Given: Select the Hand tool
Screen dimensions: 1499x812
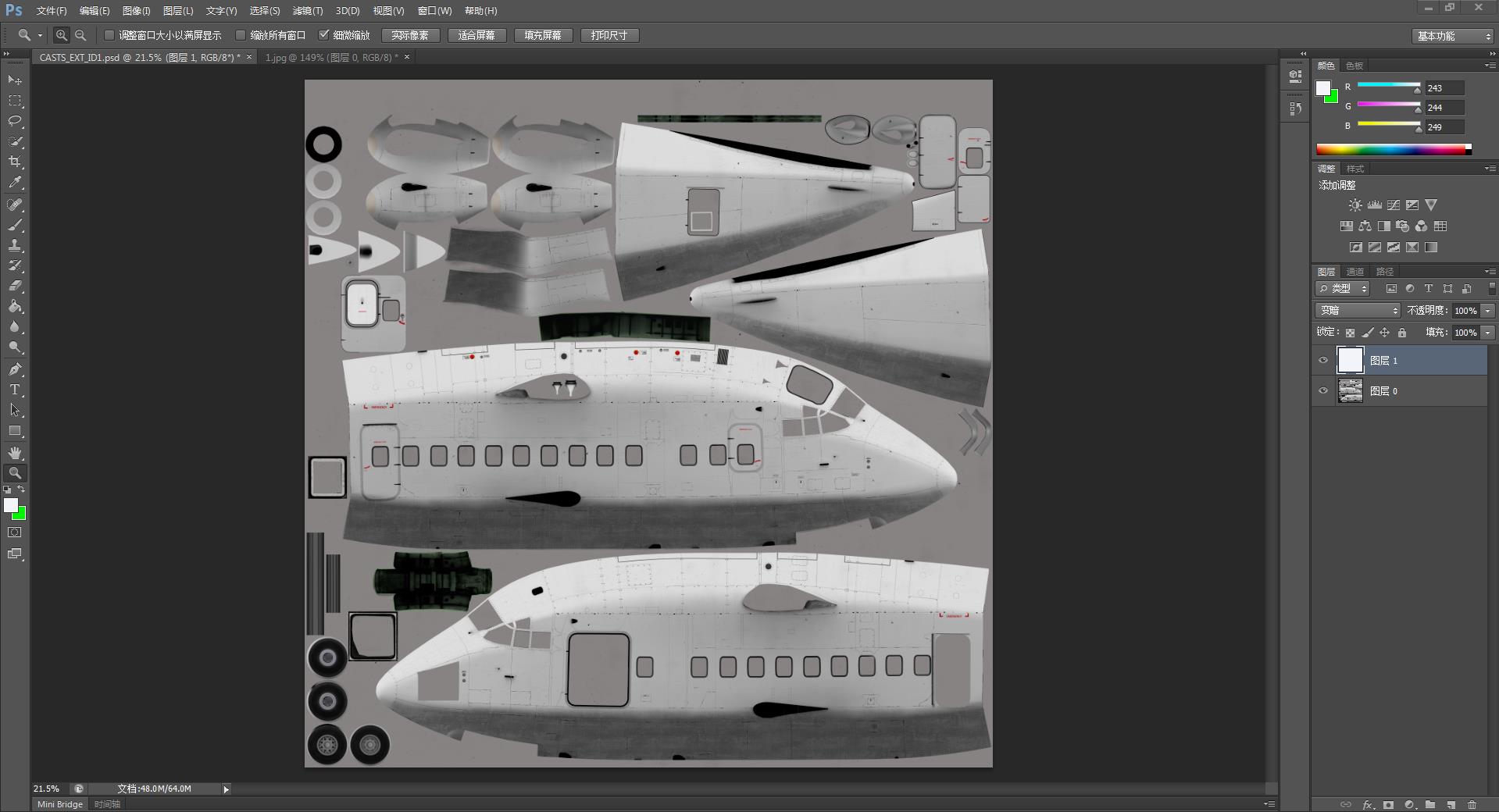Looking at the screenshot, I should click(15, 453).
